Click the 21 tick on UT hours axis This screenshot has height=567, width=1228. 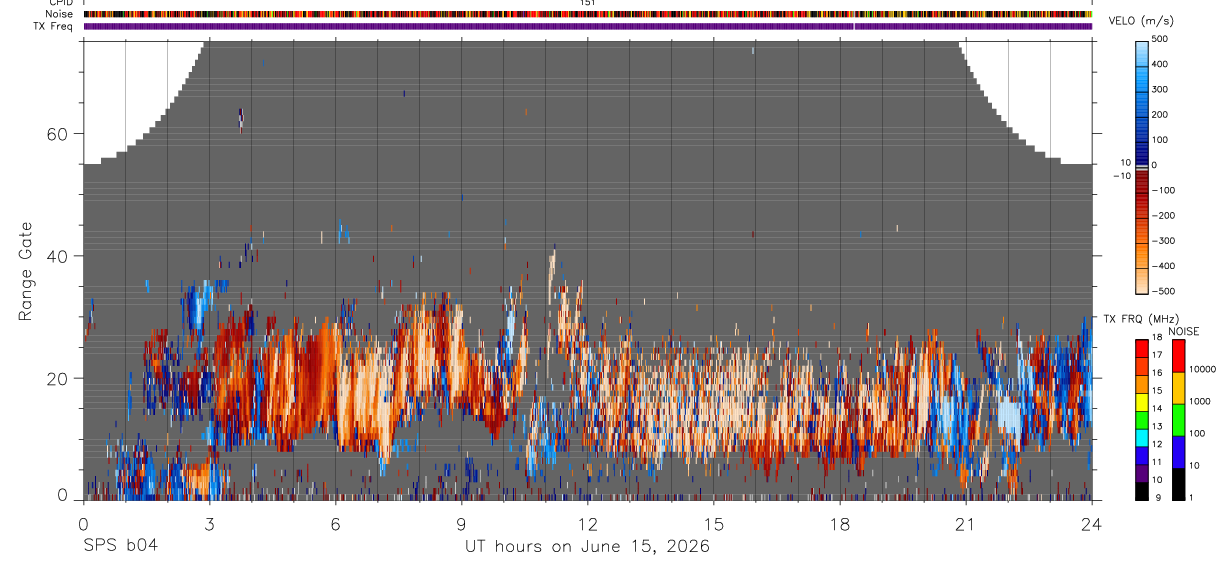click(x=966, y=523)
